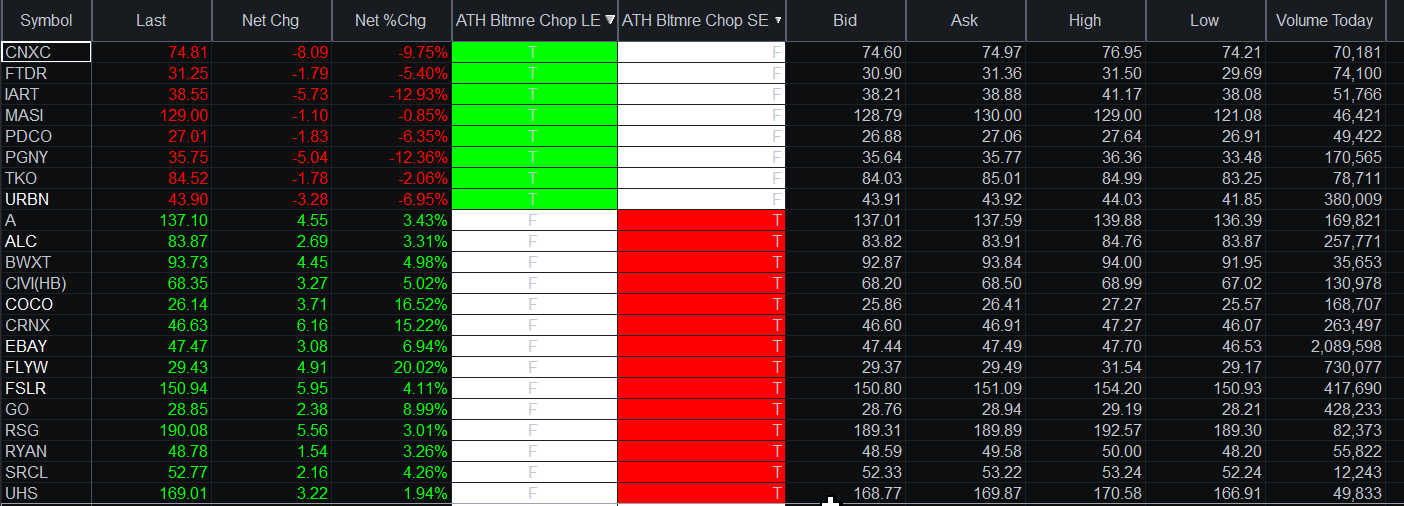
Task: Click UHS red Chop SE cell
Action: [702, 493]
